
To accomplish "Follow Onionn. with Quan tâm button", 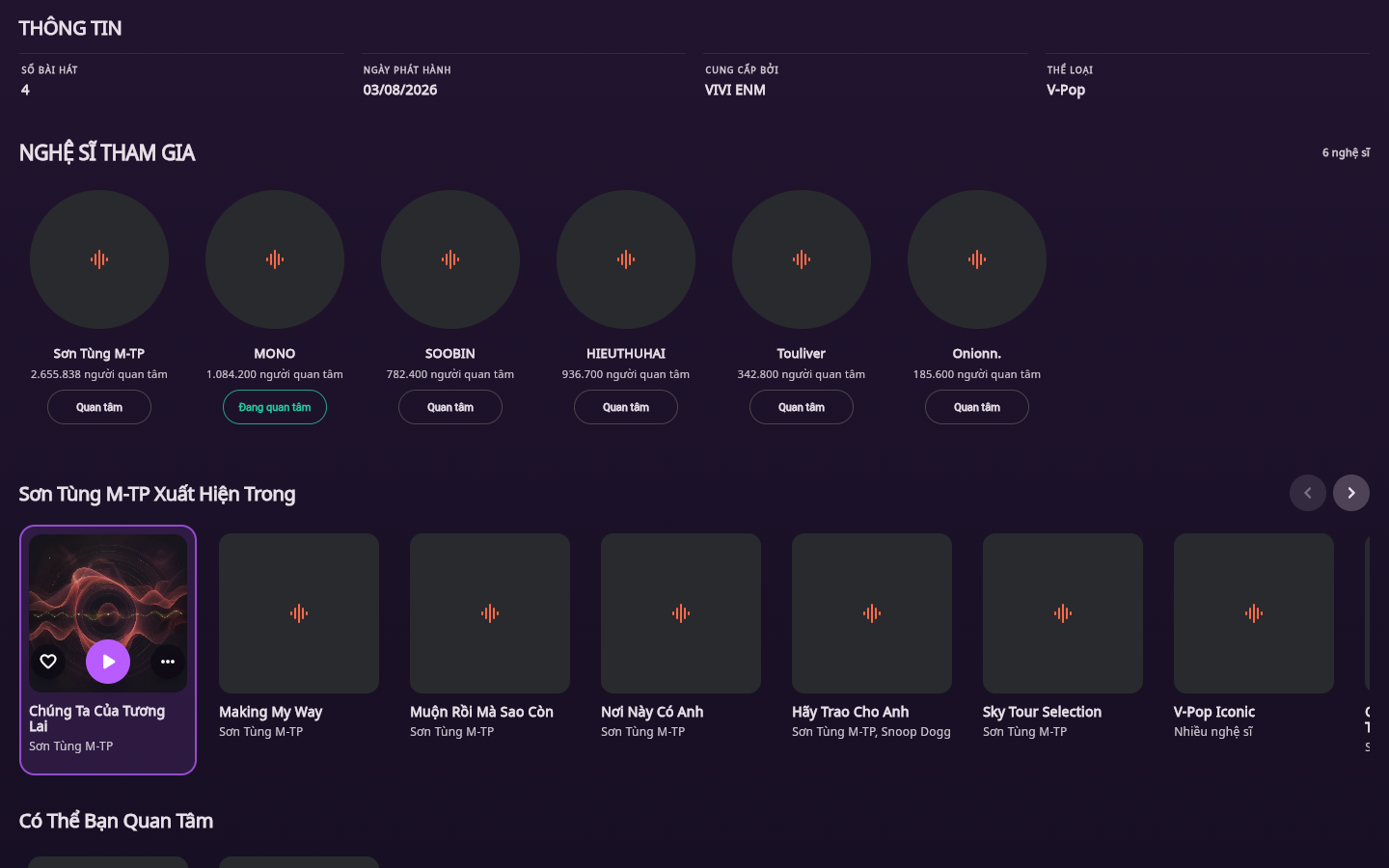I will pyautogui.click(x=977, y=407).
